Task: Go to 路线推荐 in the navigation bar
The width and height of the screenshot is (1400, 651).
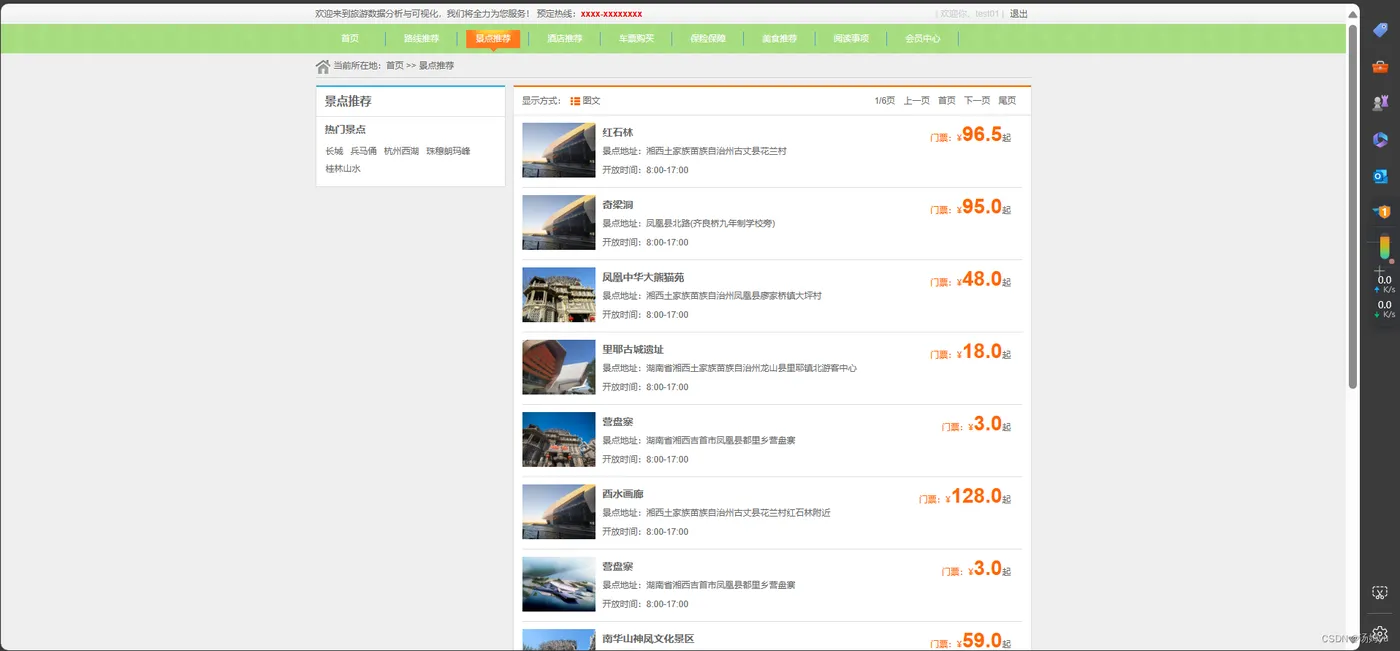Action: [x=421, y=39]
